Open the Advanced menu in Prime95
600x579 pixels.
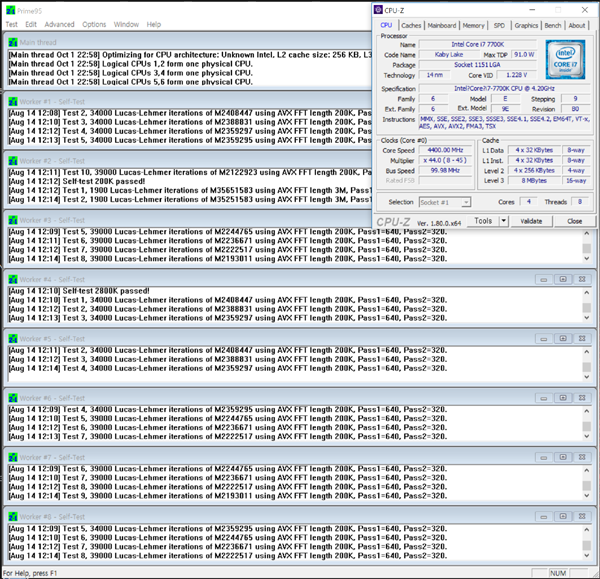click(59, 24)
